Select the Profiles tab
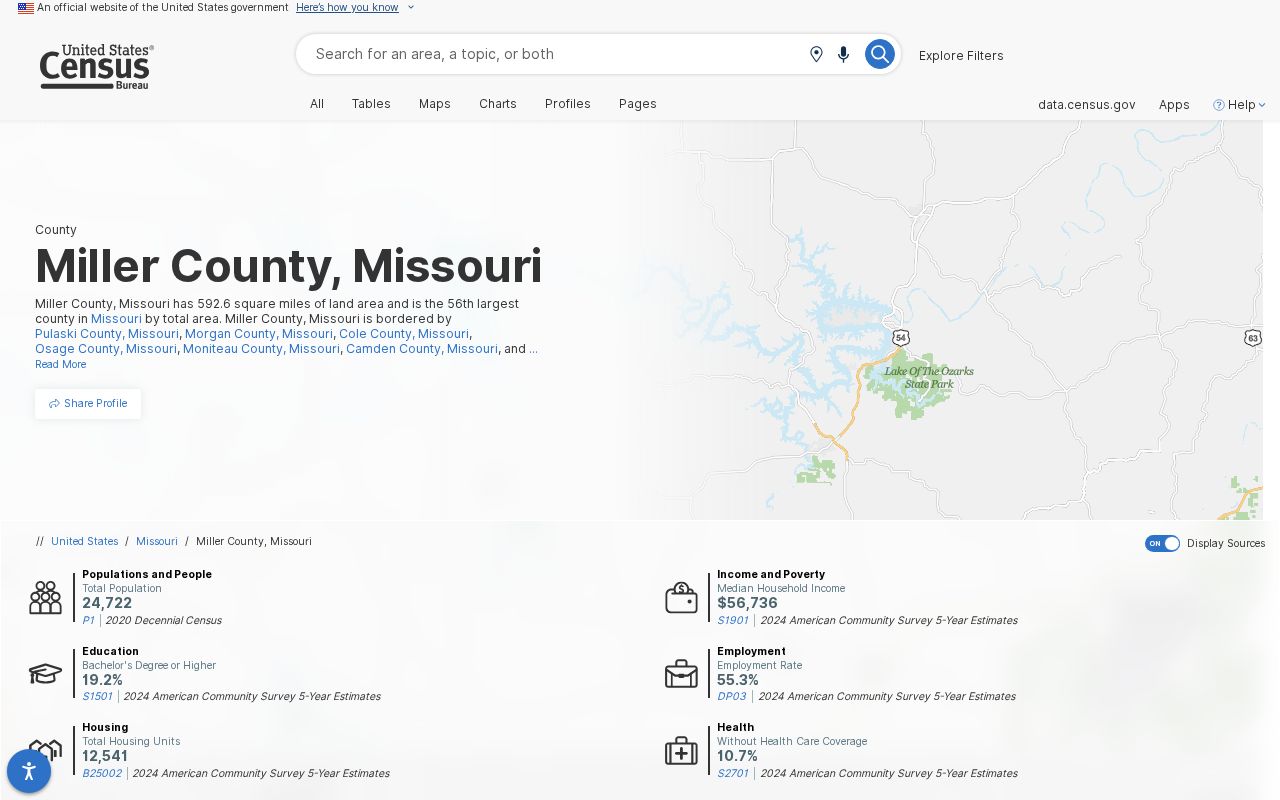1280x800 pixels. (x=568, y=104)
